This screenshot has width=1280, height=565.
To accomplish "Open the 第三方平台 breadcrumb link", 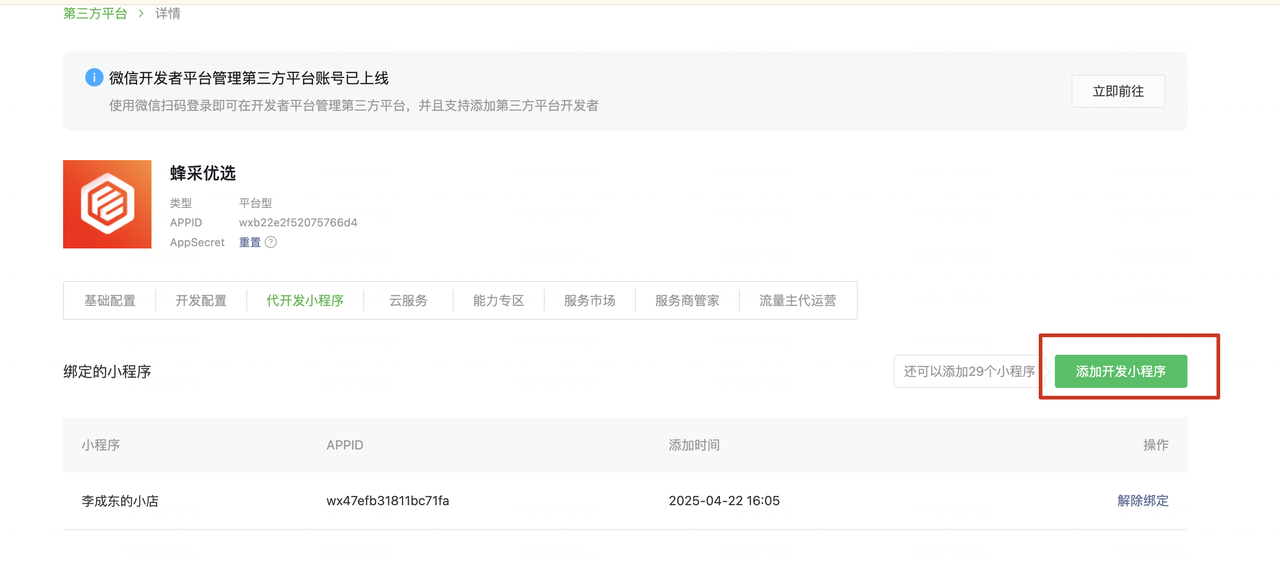I will pyautogui.click(x=95, y=13).
